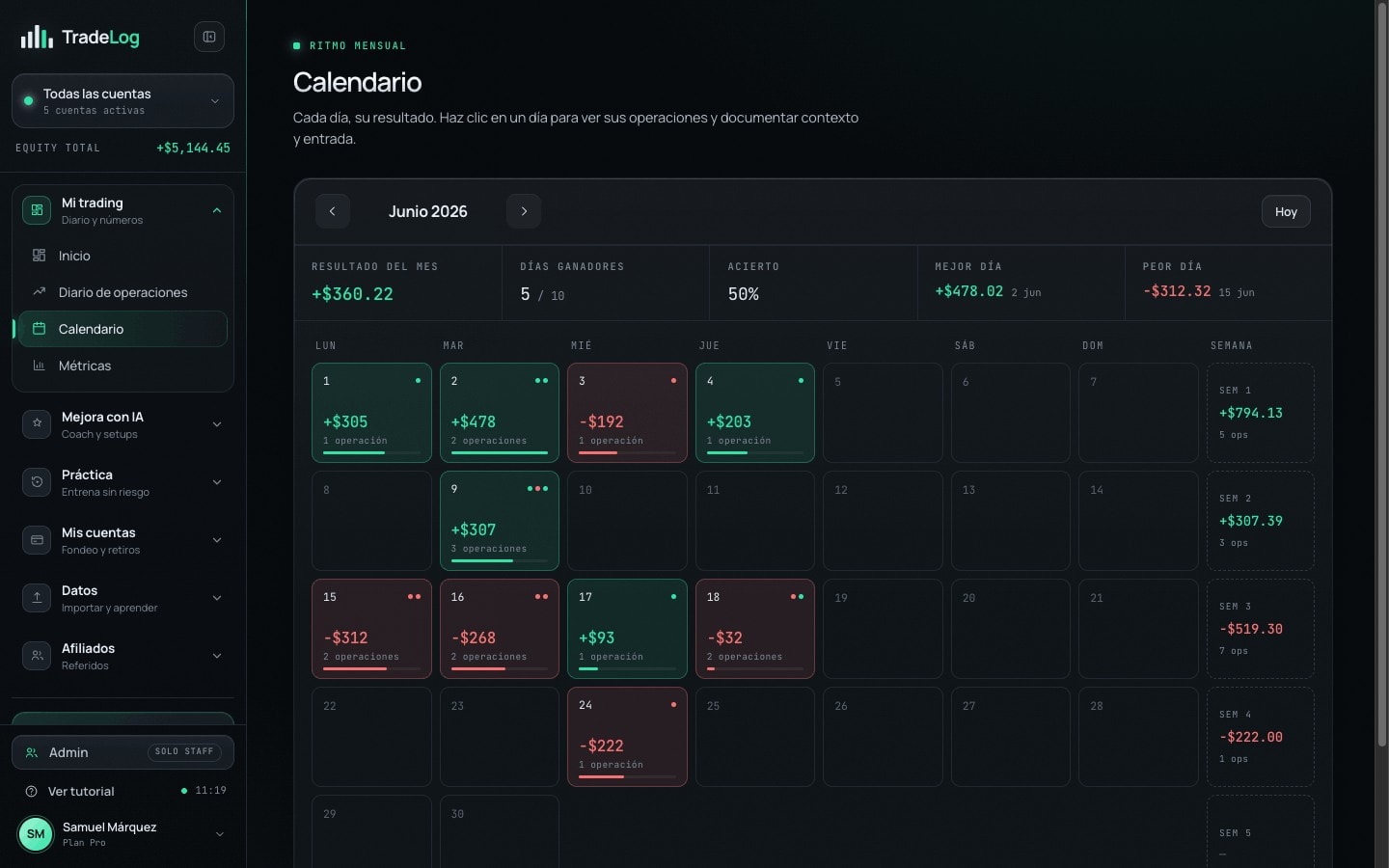The width and height of the screenshot is (1389, 868).
Task: Click the Diario de operaciones trend icon
Action: coord(40,292)
